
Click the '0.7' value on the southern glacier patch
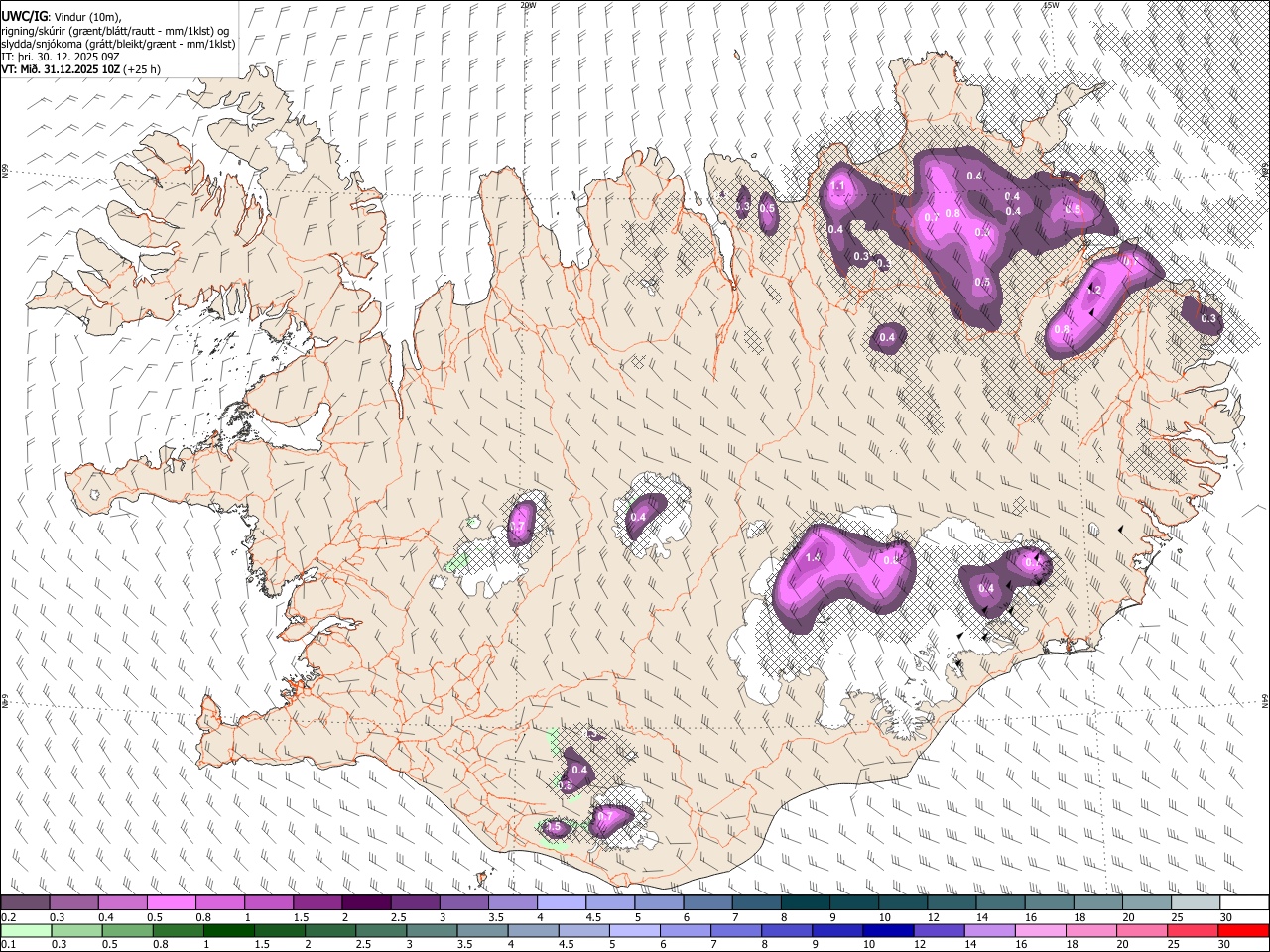pyautogui.click(x=604, y=816)
